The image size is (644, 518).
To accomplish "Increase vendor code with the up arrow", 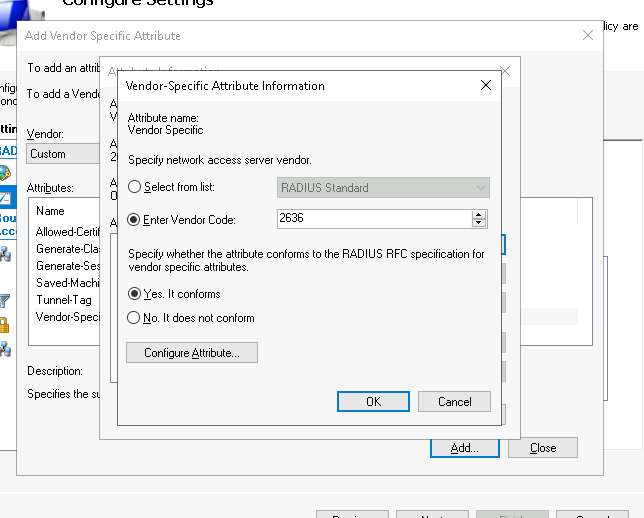I will (479, 214).
